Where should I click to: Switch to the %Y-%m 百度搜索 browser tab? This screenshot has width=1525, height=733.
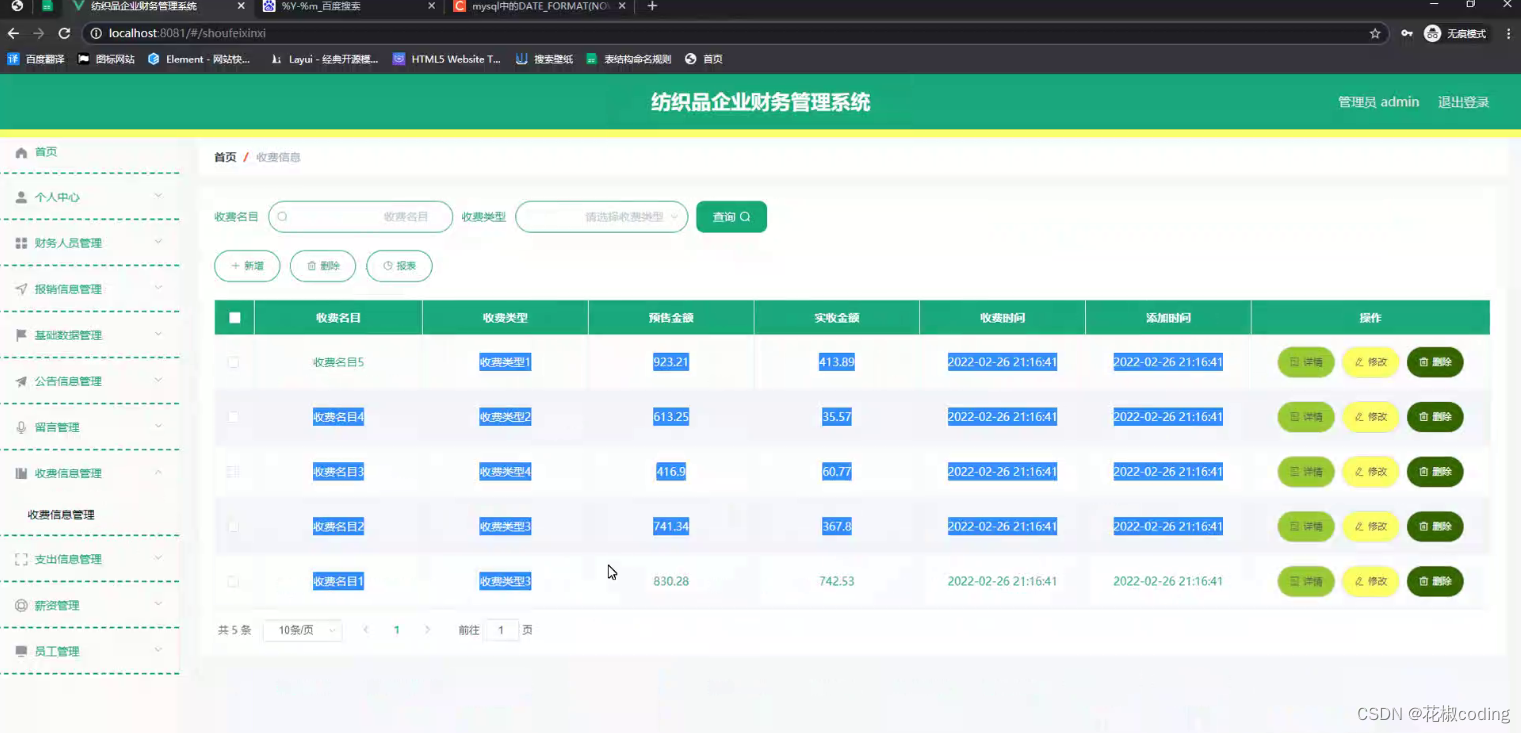[x=348, y=6]
